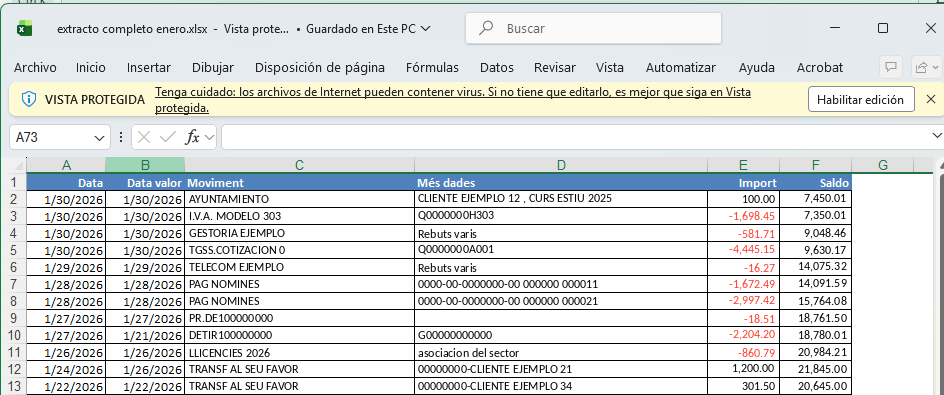Switch to the Fórmulas tab

[432, 67]
